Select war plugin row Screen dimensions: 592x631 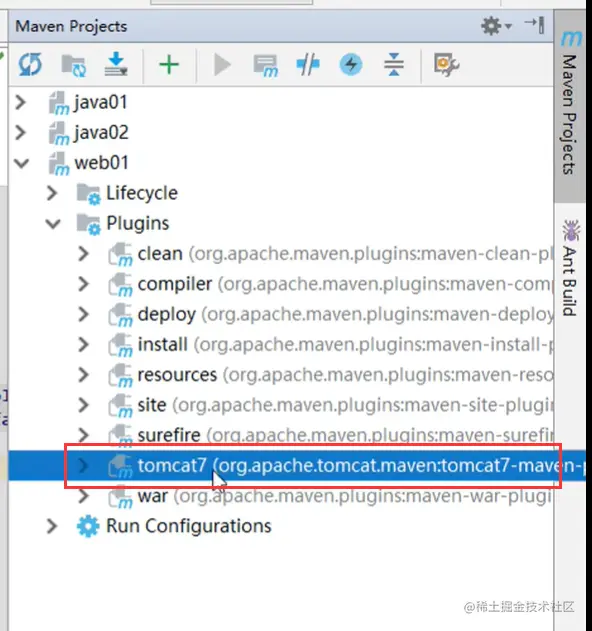click(281, 496)
